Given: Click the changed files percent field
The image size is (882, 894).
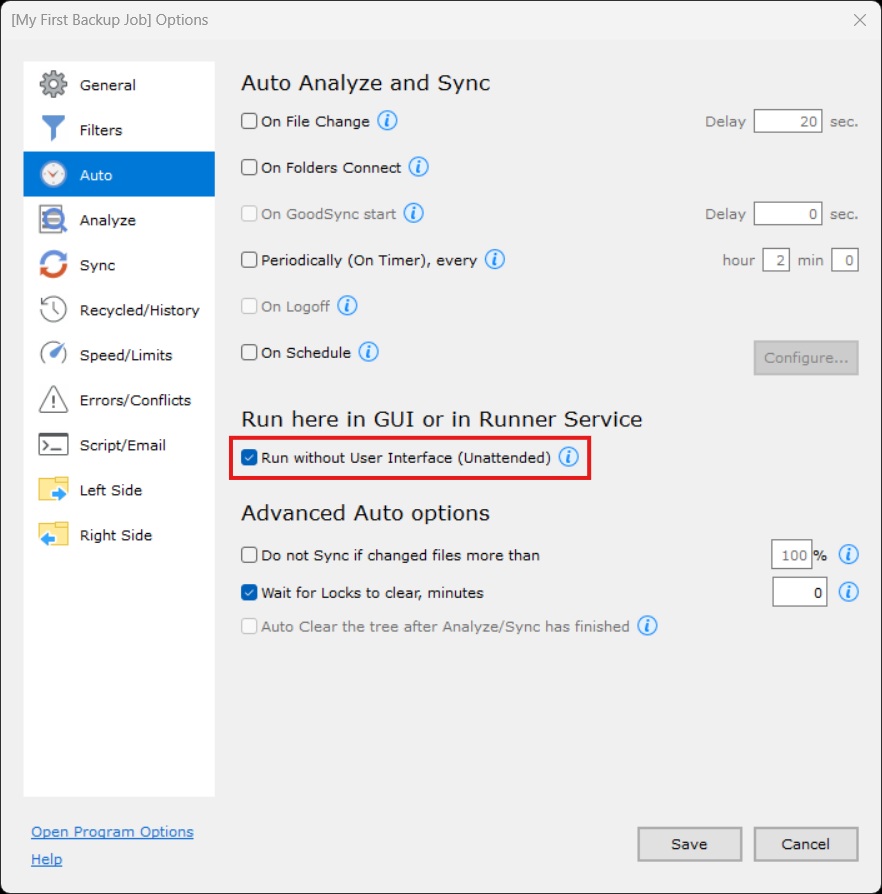Looking at the screenshot, I should (791, 554).
